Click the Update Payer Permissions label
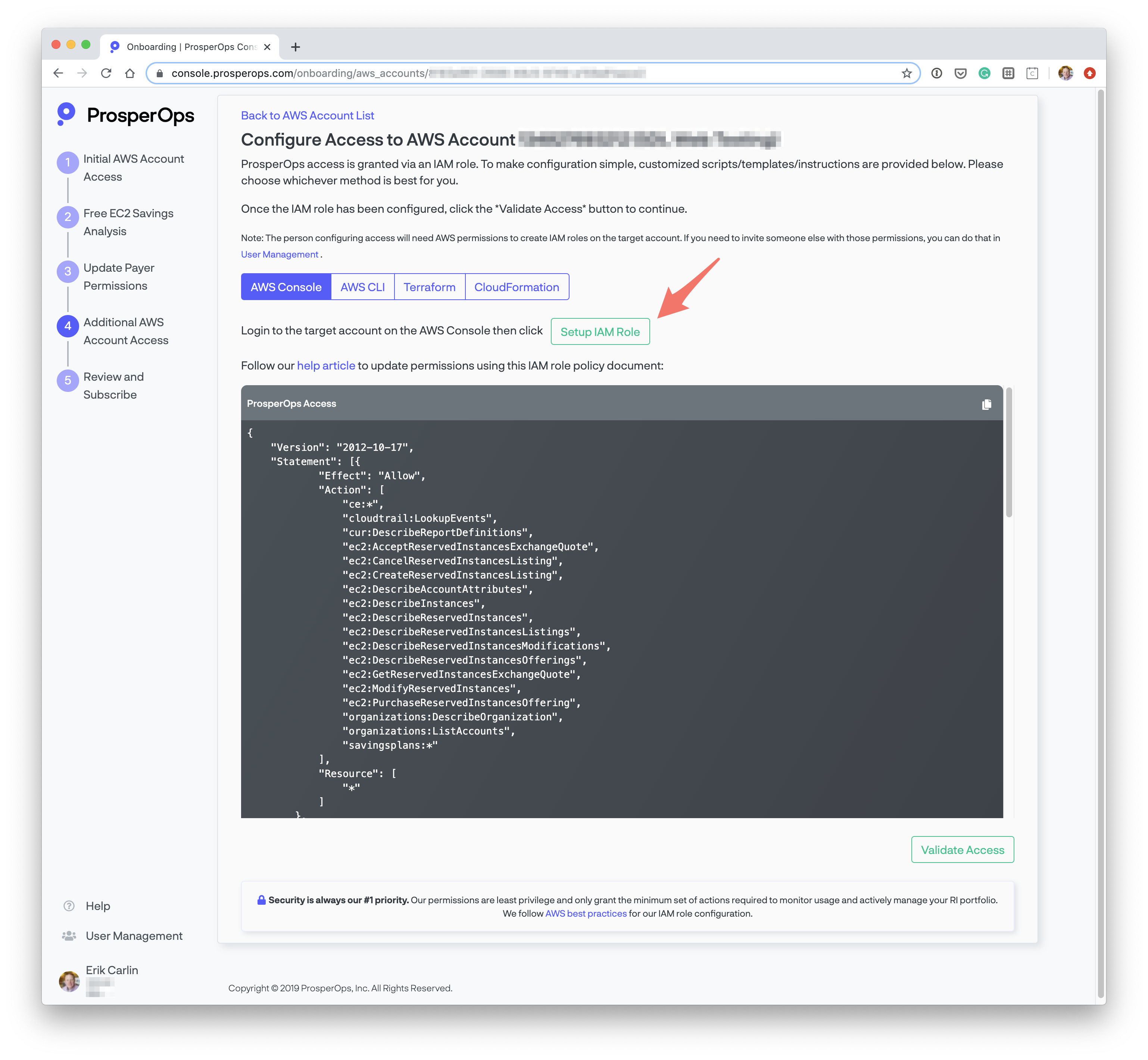The image size is (1148, 1060). coord(119,277)
